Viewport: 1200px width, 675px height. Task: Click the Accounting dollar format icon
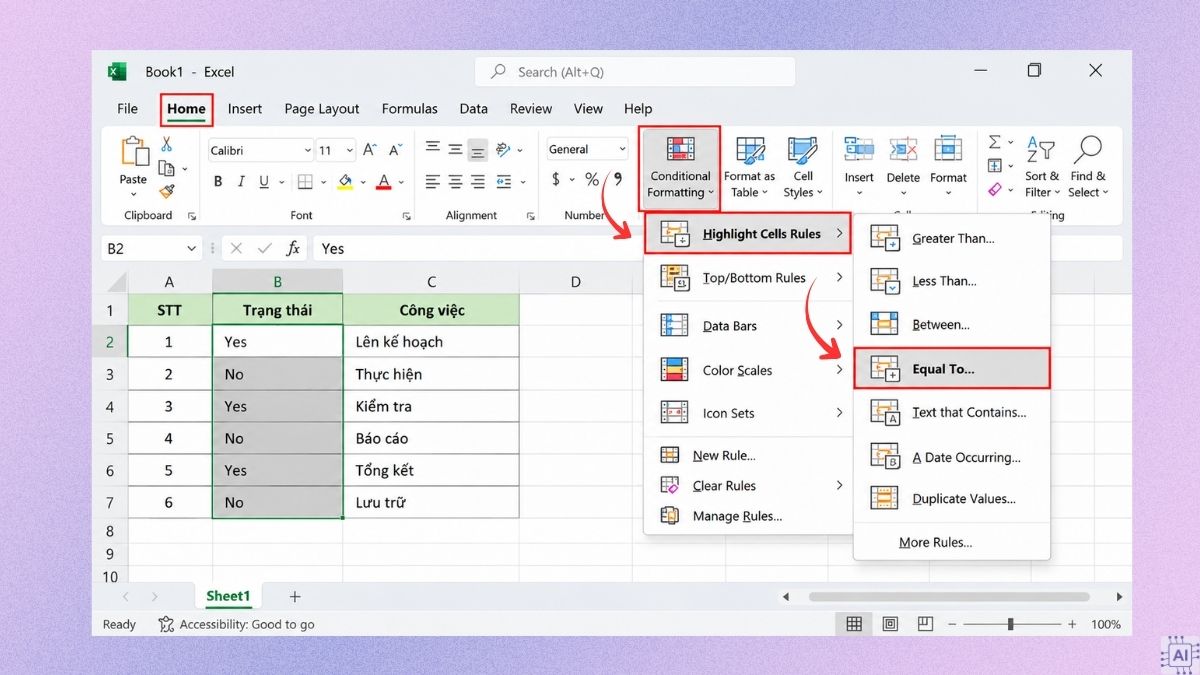coord(556,180)
